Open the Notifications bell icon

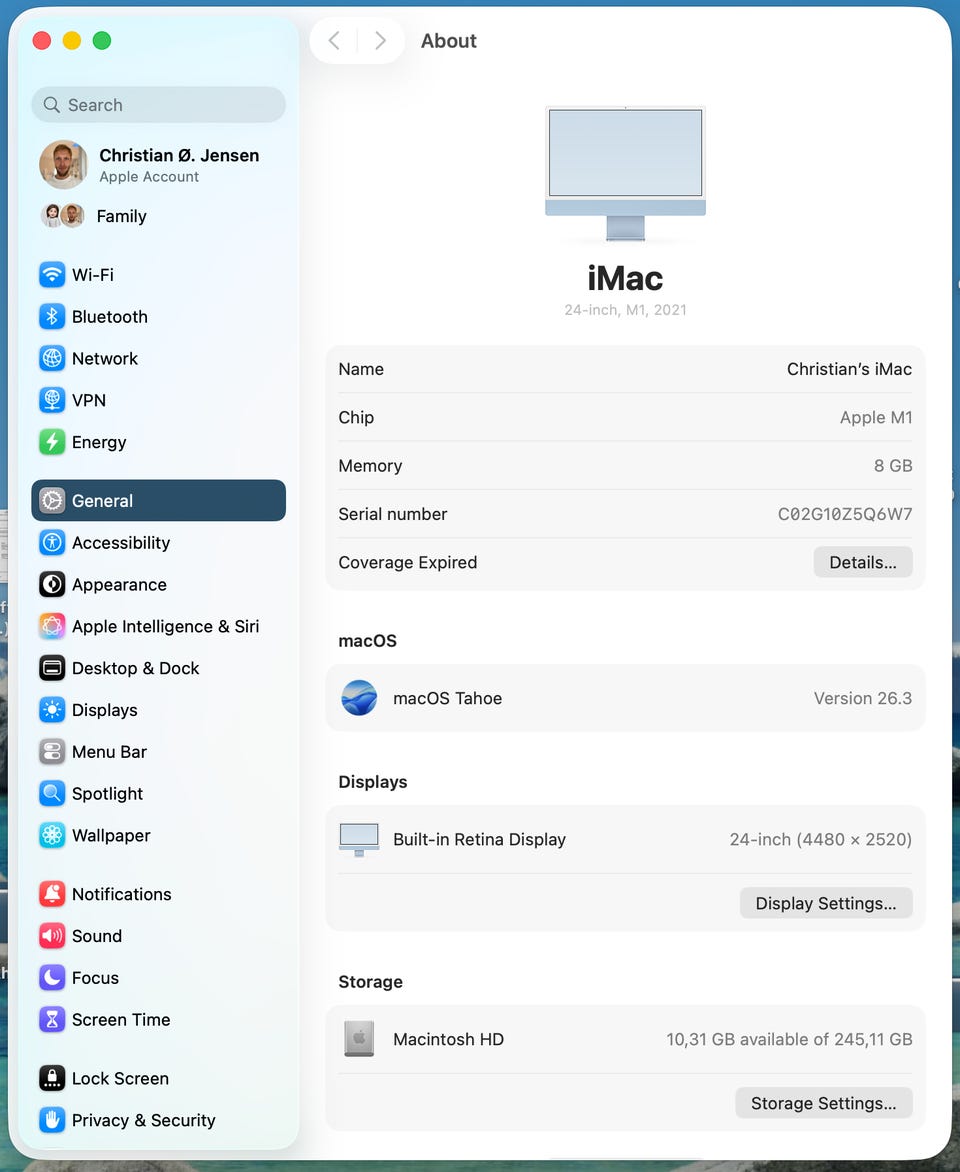[x=52, y=893]
